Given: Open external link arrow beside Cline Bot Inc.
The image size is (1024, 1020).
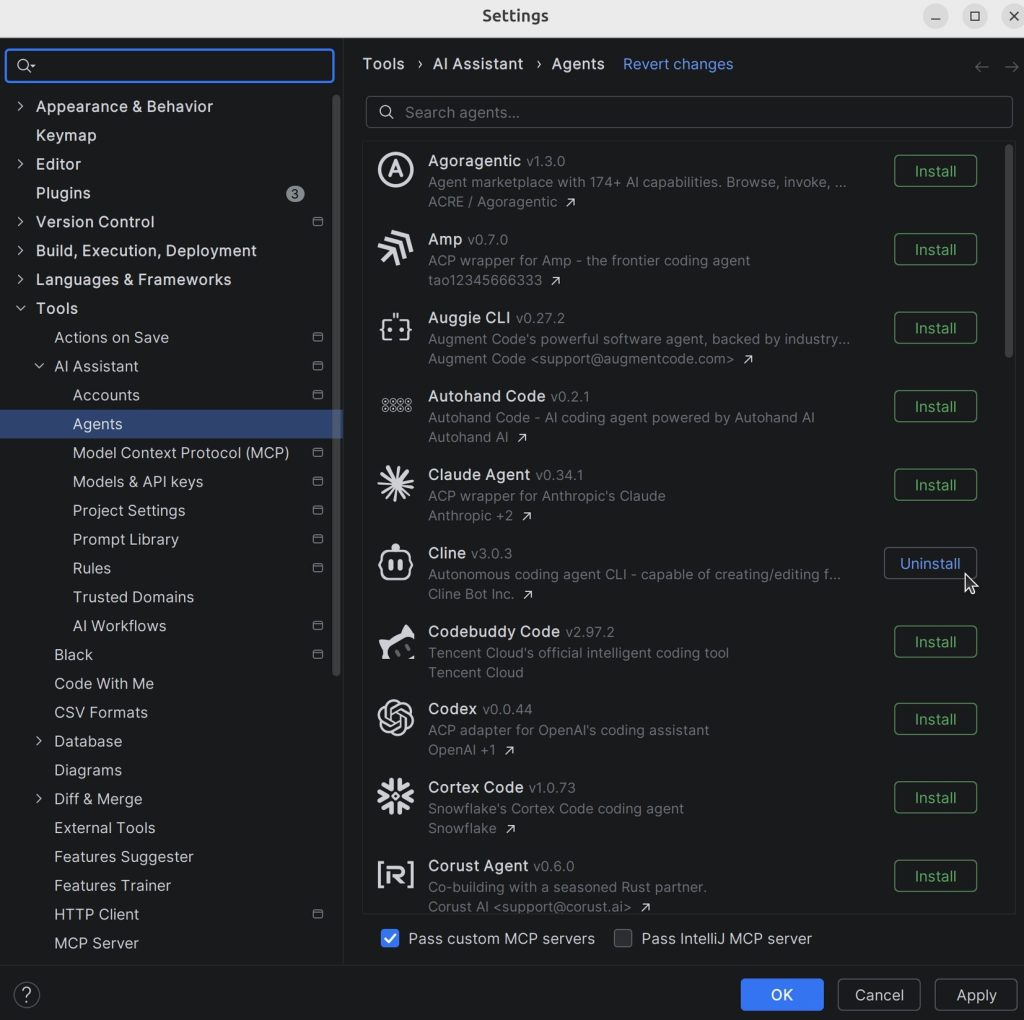Looking at the screenshot, I should pyautogui.click(x=528, y=594).
